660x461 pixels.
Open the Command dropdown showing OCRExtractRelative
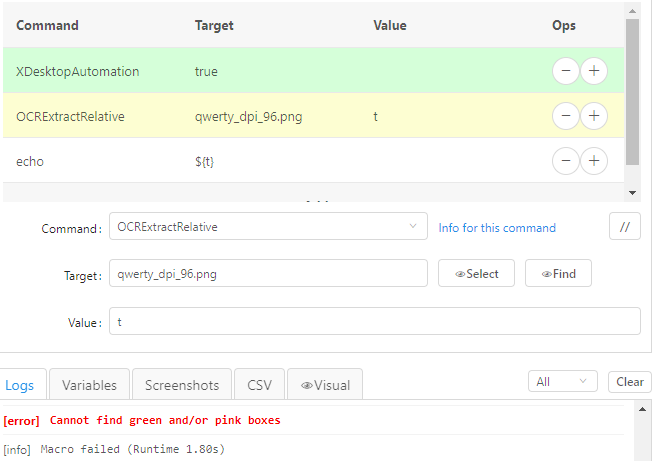point(268,227)
